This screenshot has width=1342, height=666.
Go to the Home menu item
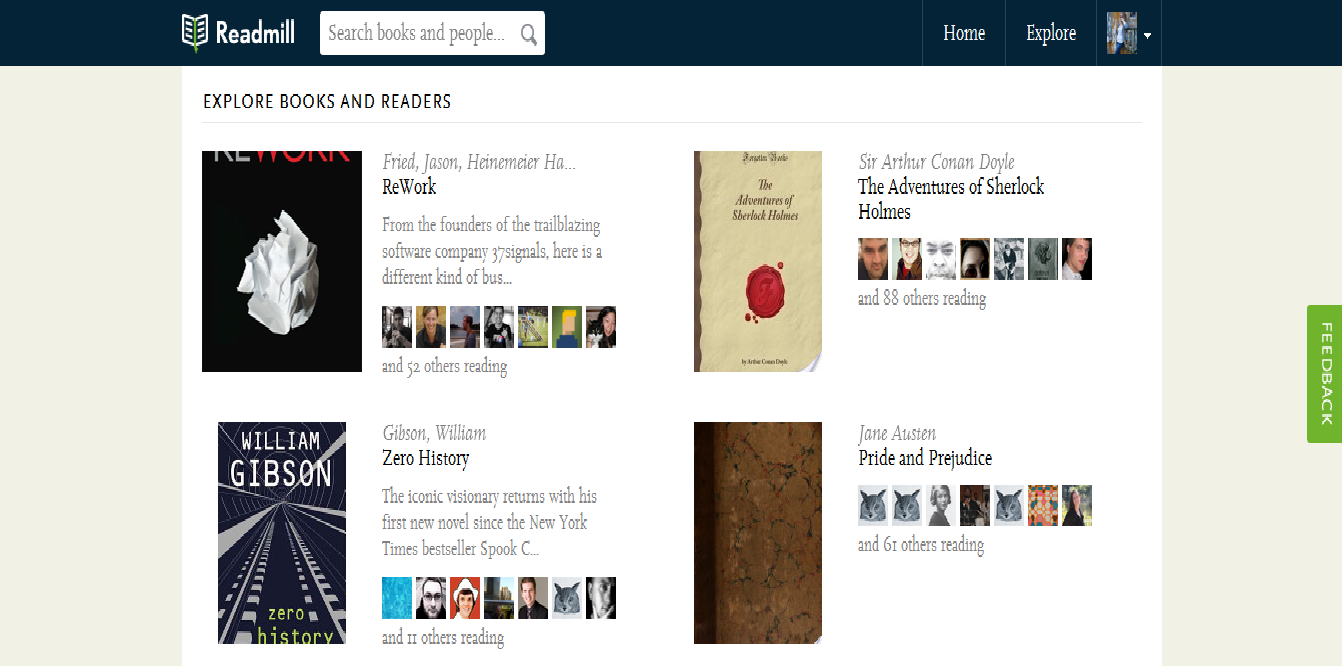point(964,33)
